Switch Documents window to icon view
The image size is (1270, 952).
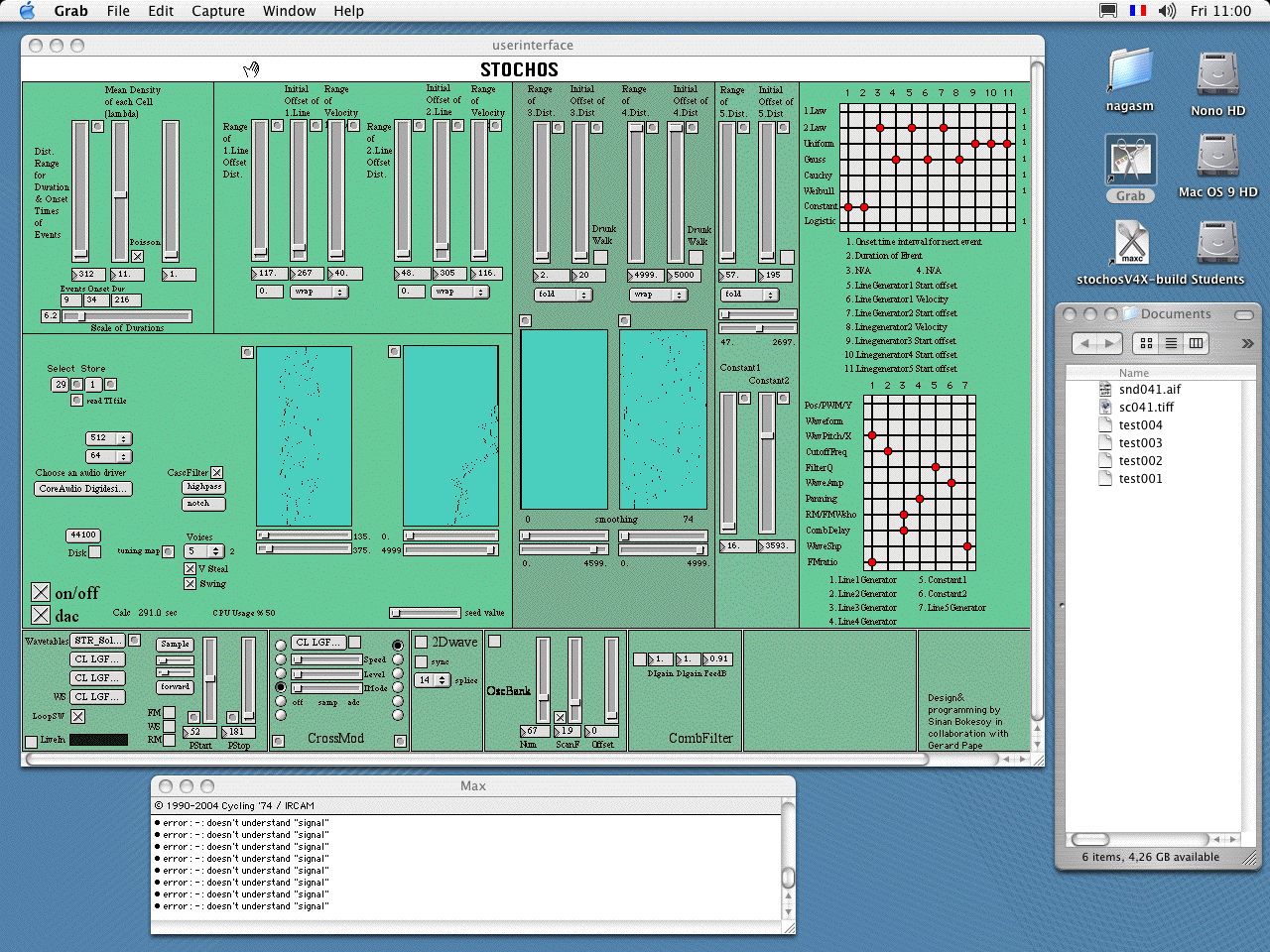(x=1146, y=343)
